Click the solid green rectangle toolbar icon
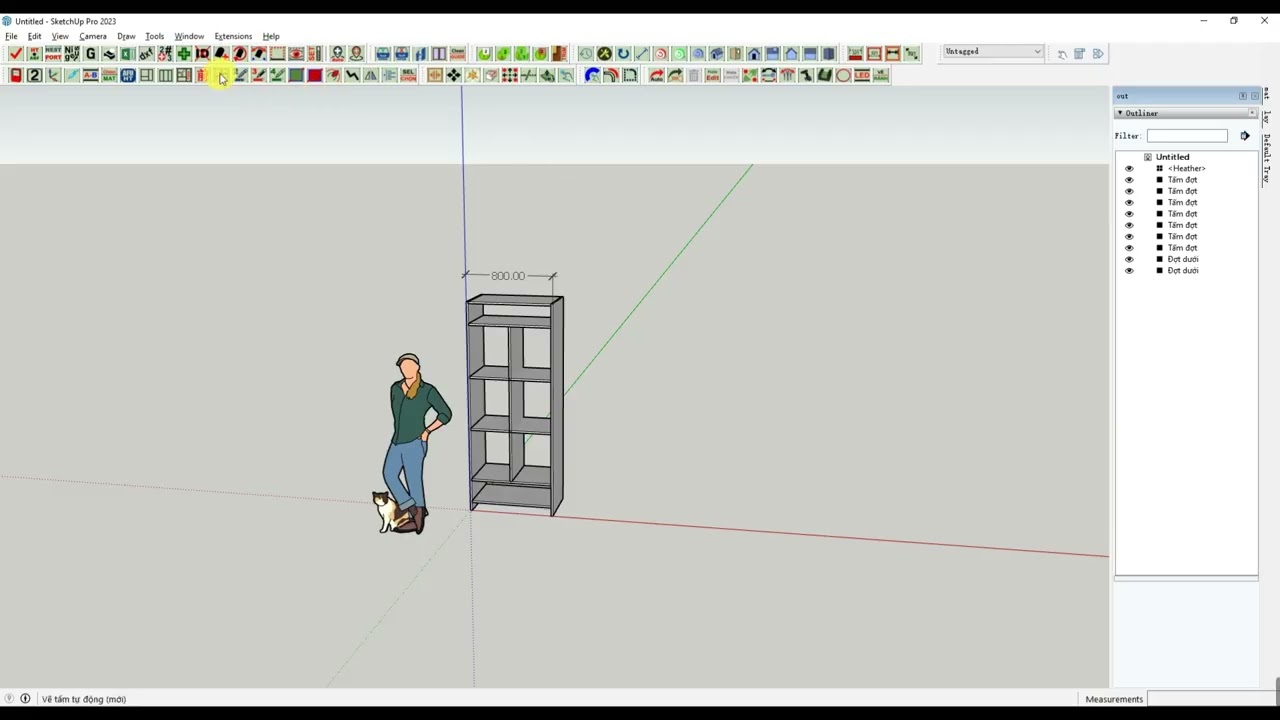 296,75
